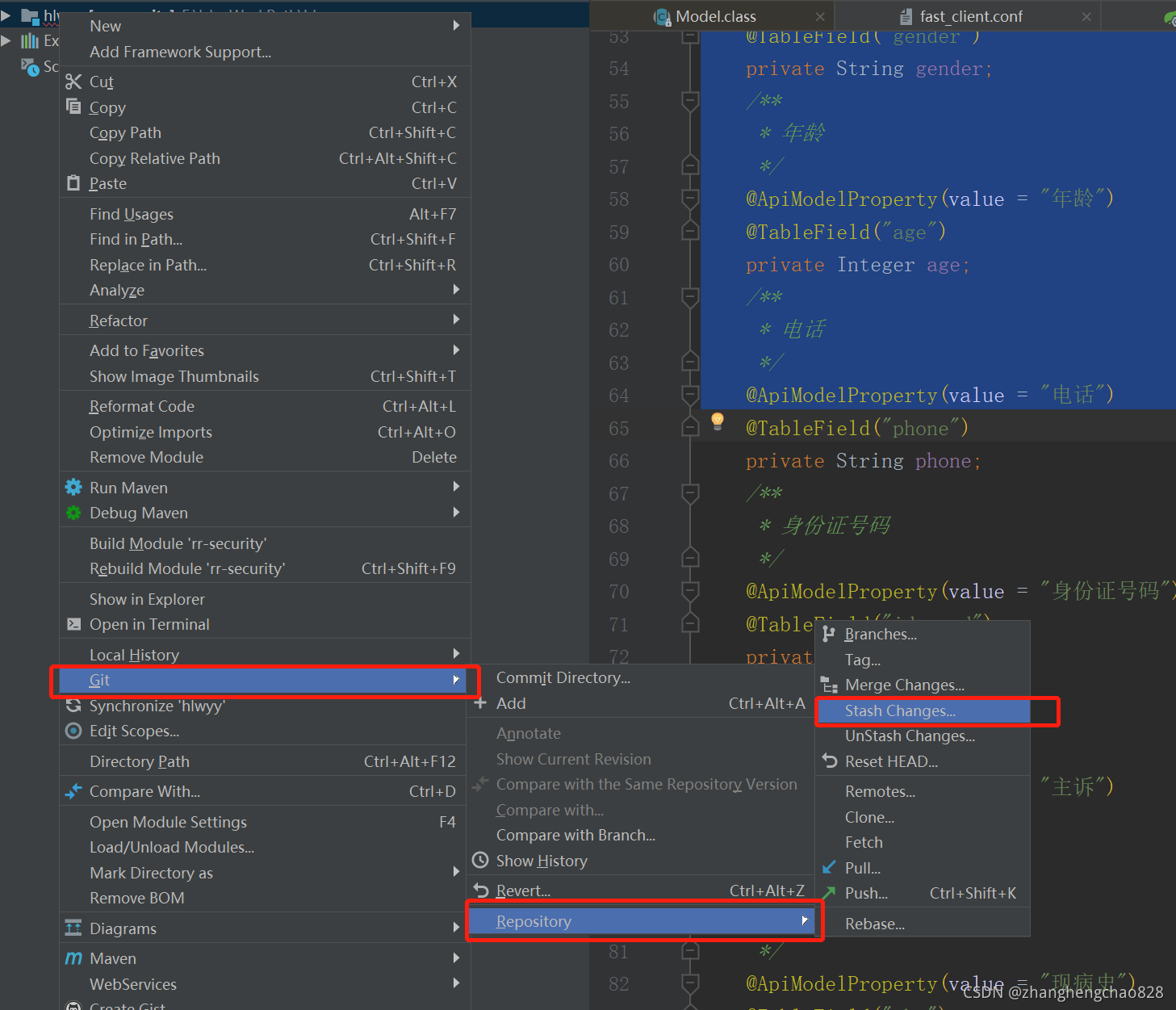Click the green Debug Maven icon
Viewport: 1176px width, 1010px height.
click(x=73, y=513)
